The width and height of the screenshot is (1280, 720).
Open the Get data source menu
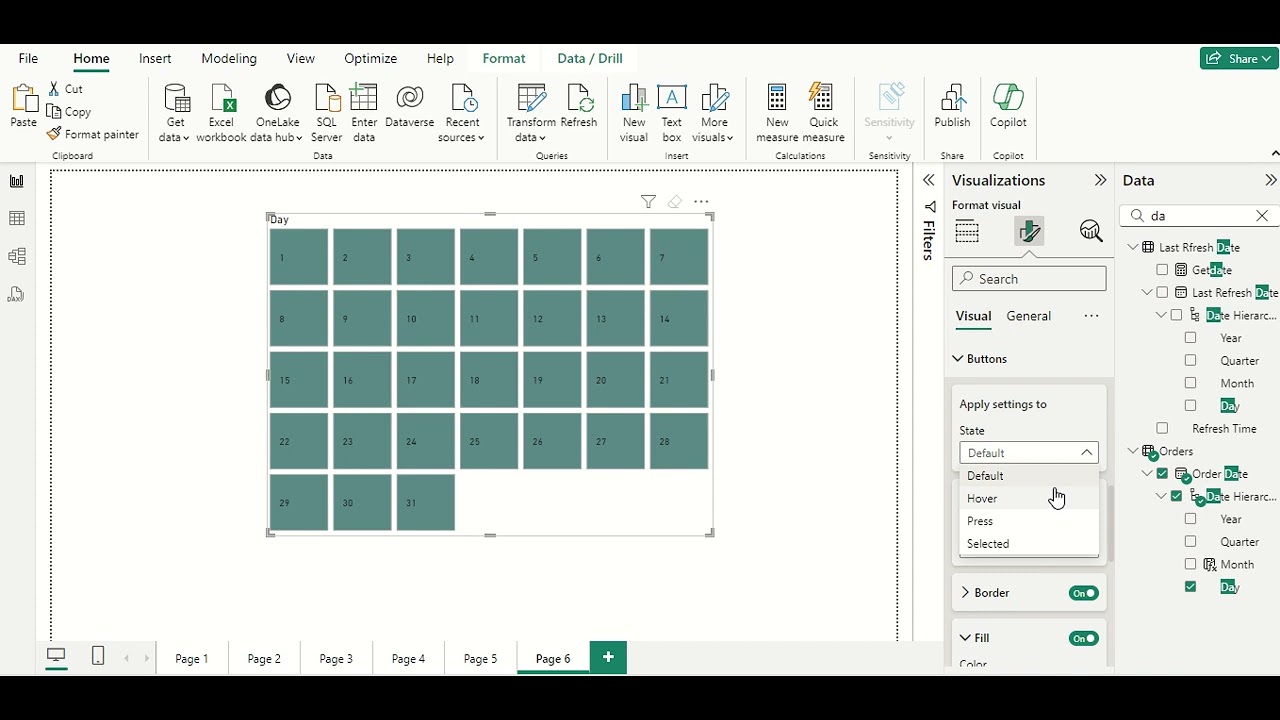coord(176,113)
